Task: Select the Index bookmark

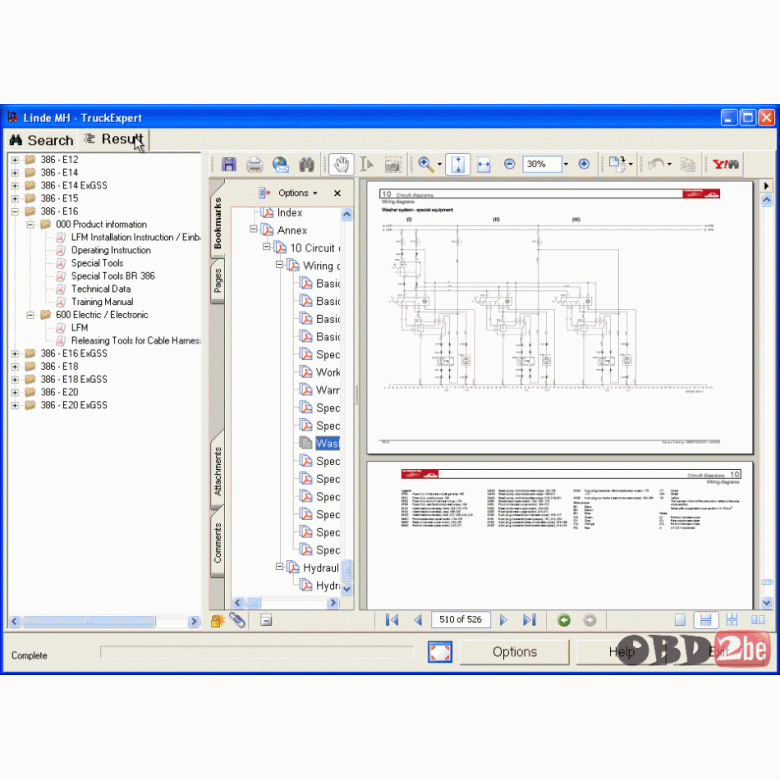Action: point(290,213)
